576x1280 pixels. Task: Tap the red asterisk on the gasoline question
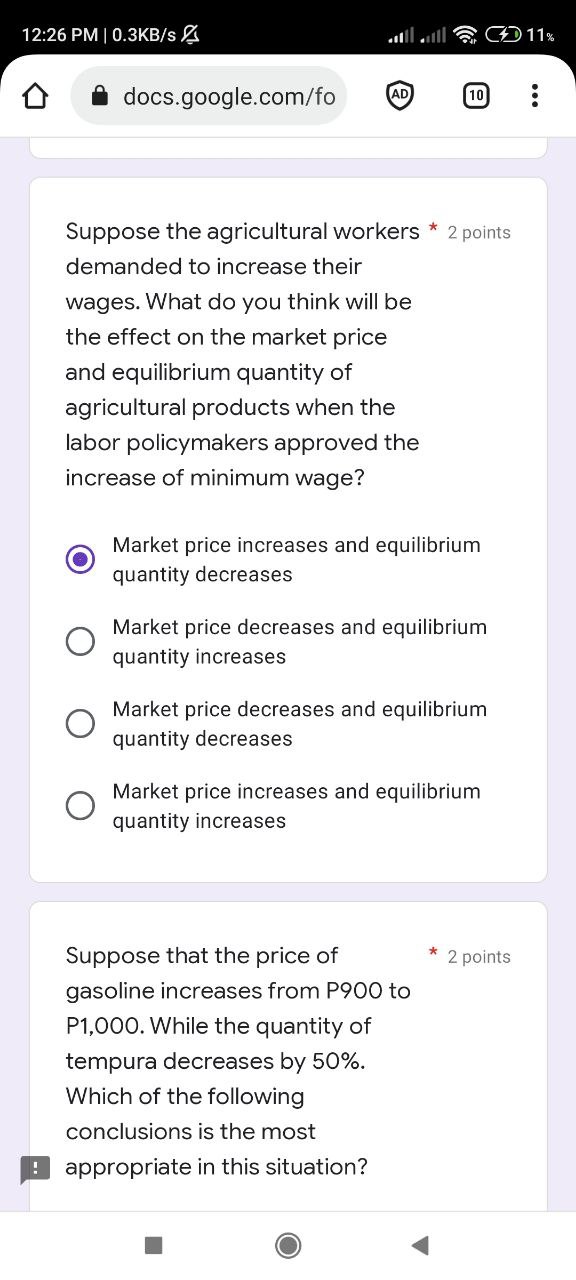432,951
